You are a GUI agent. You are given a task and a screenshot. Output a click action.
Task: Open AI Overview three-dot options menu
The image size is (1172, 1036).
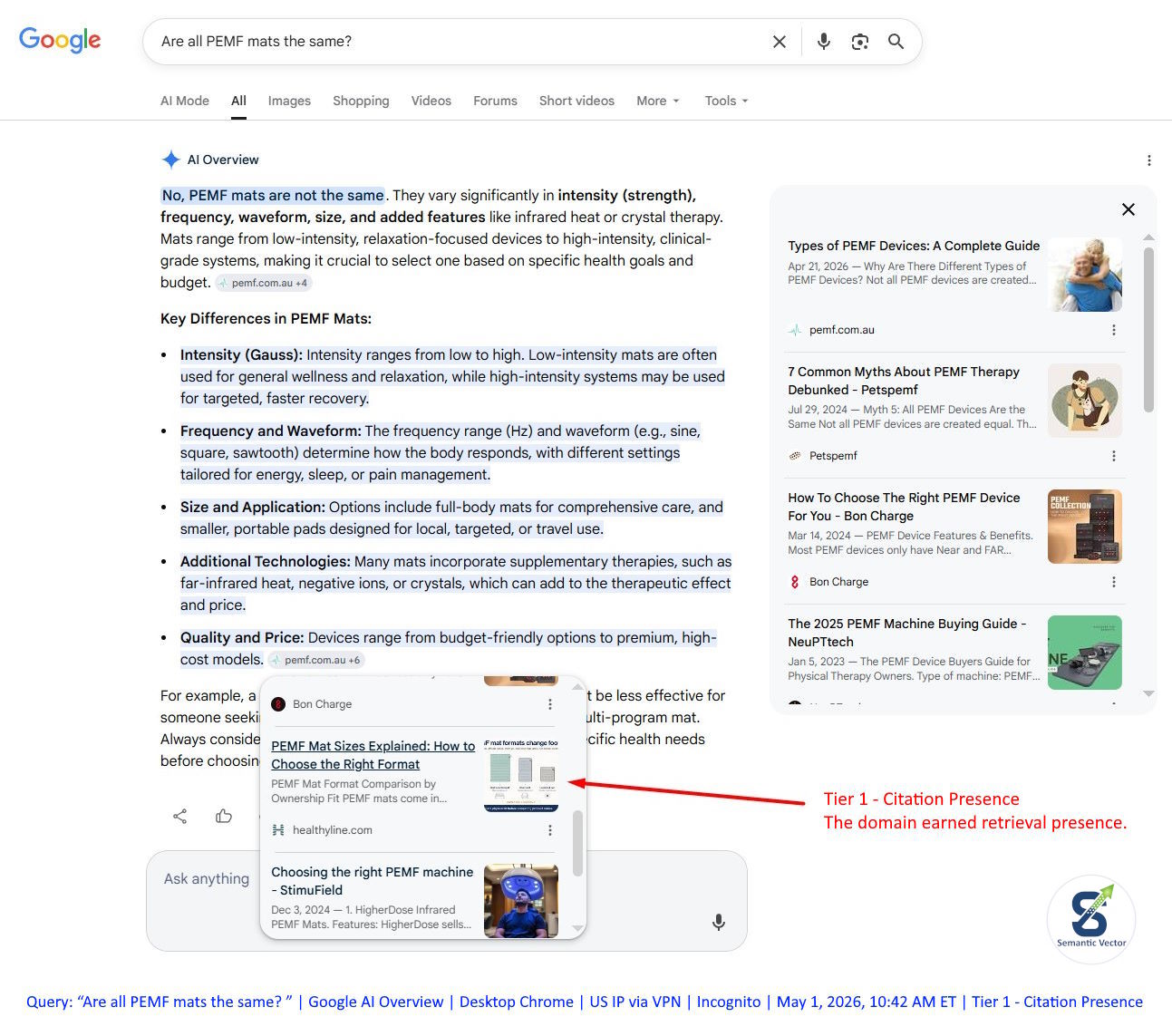pyautogui.click(x=1149, y=160)
